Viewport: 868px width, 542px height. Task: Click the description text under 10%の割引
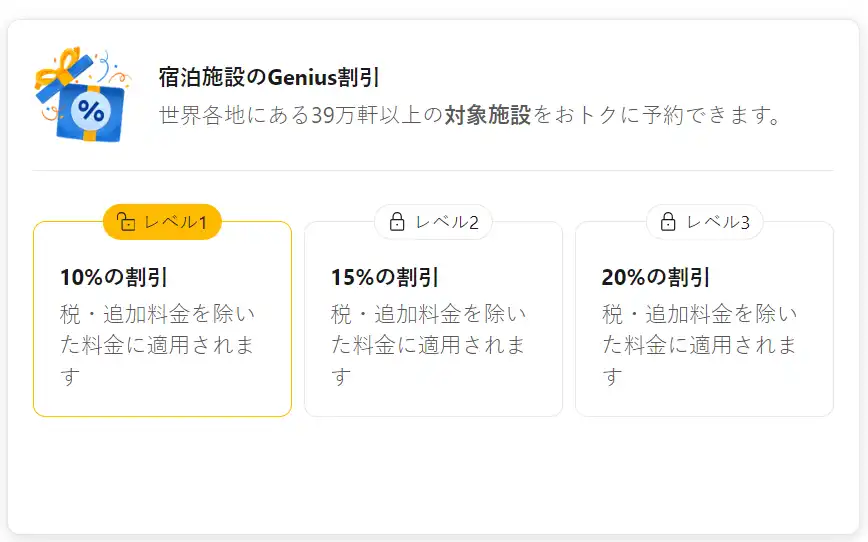tap(157, 345)
